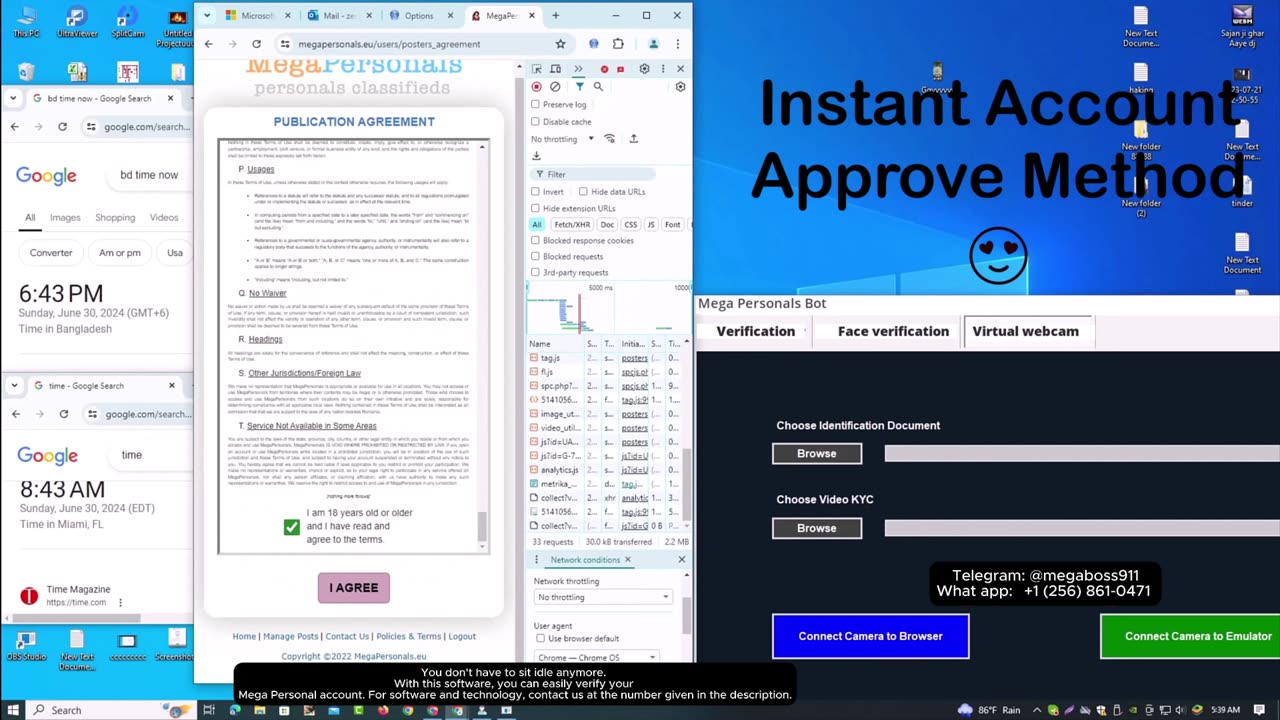Browse for Identification Document

point(817,454)
